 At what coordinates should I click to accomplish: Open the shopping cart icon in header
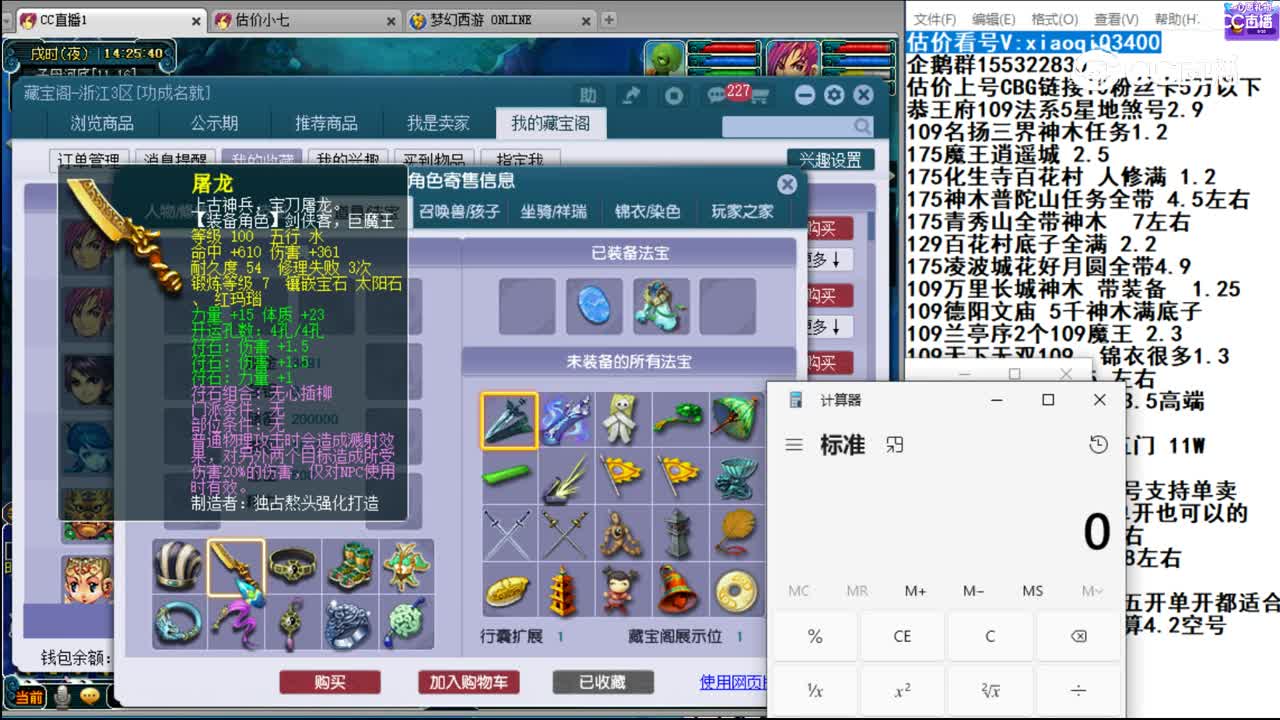pyautogui.click(x=759, y=96)
